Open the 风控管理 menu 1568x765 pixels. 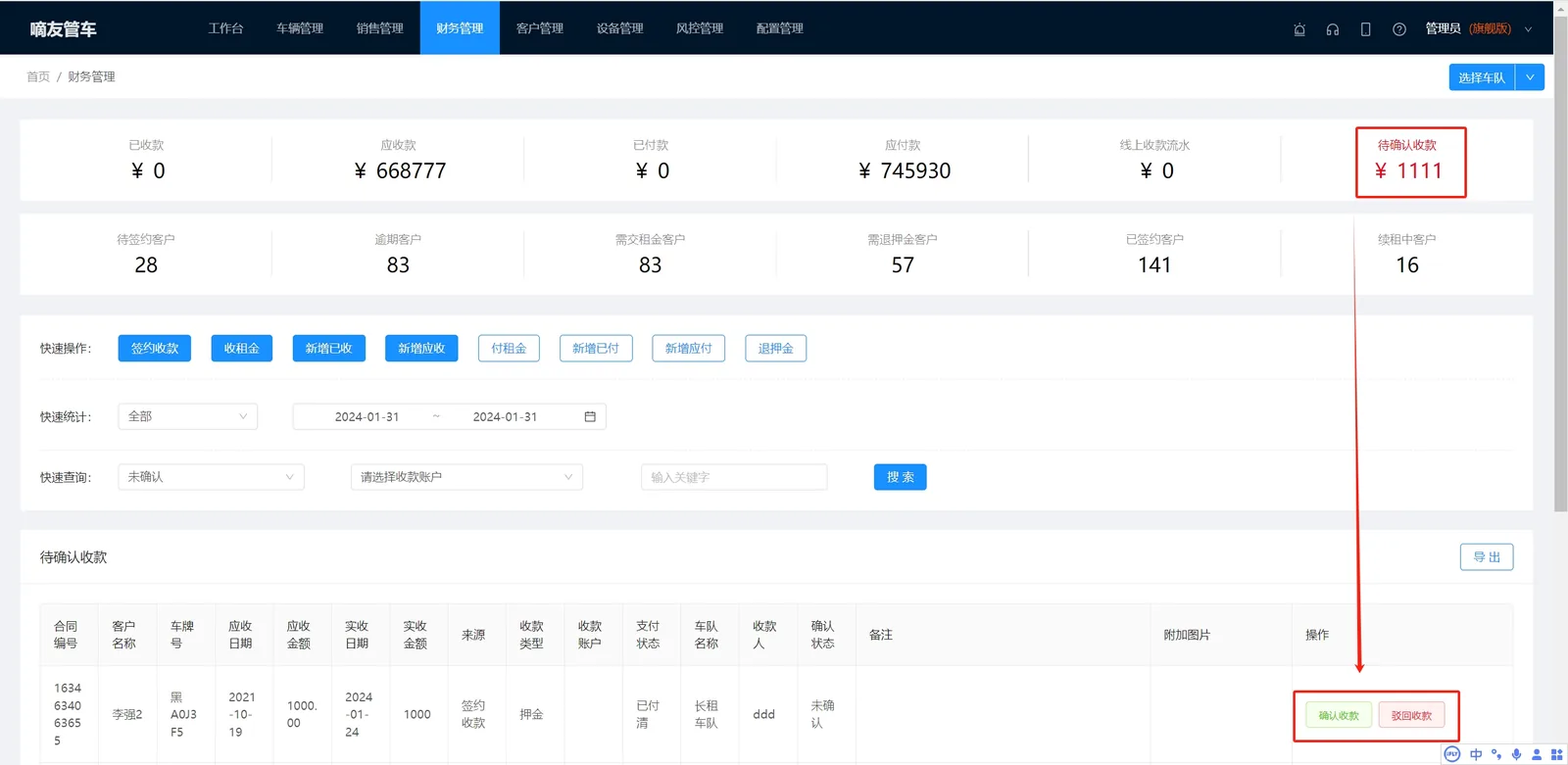(x=700, y=28)
